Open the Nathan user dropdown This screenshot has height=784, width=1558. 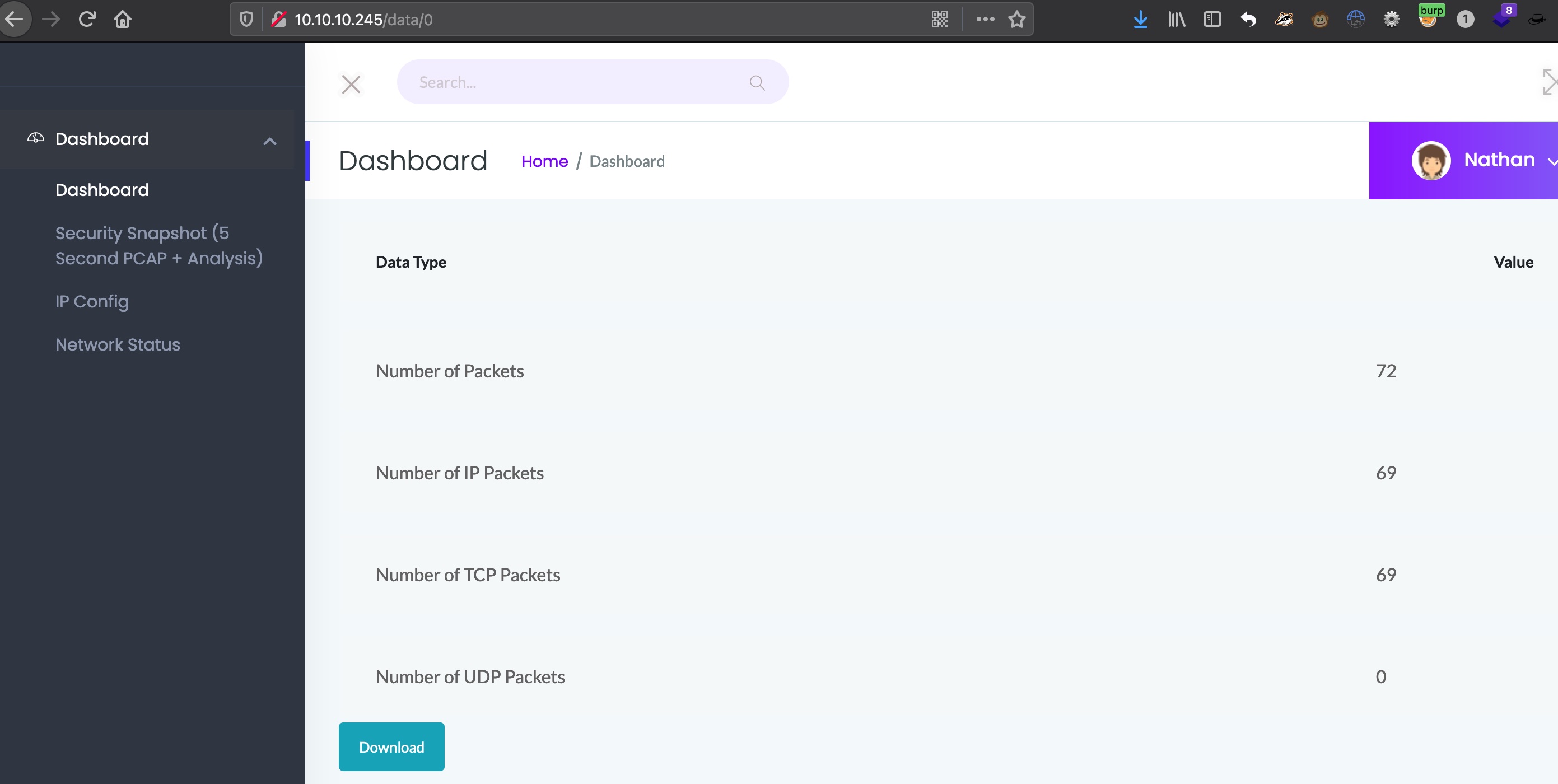(1499, 160)
